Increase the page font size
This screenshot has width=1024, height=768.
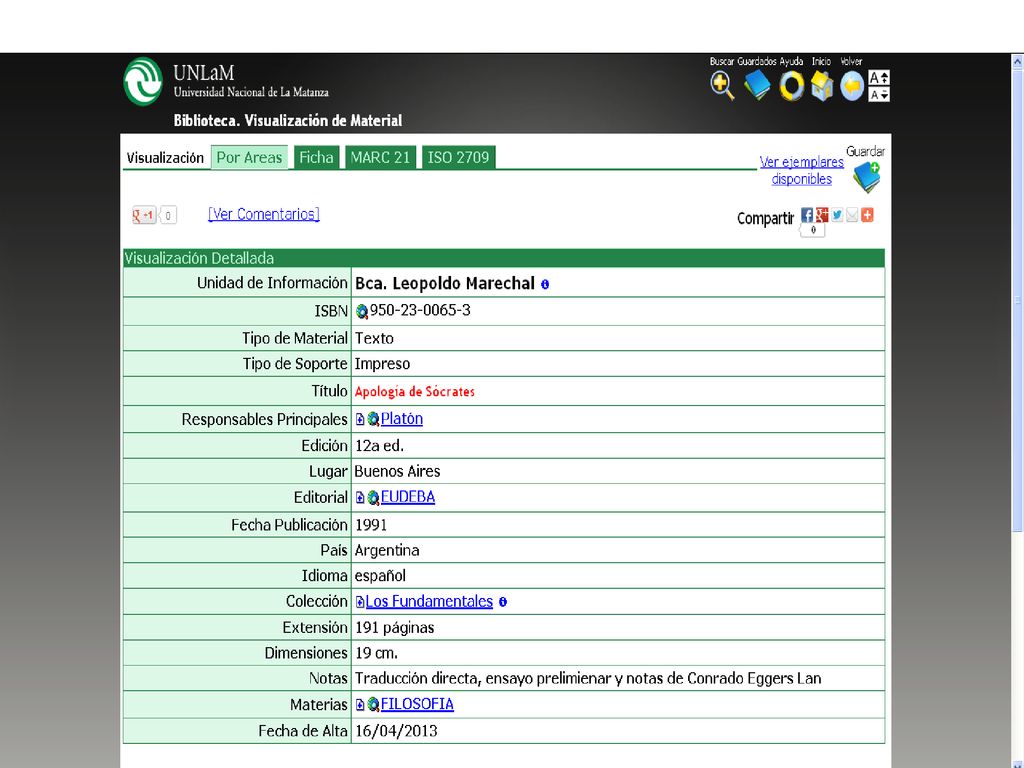click(879, 78)
